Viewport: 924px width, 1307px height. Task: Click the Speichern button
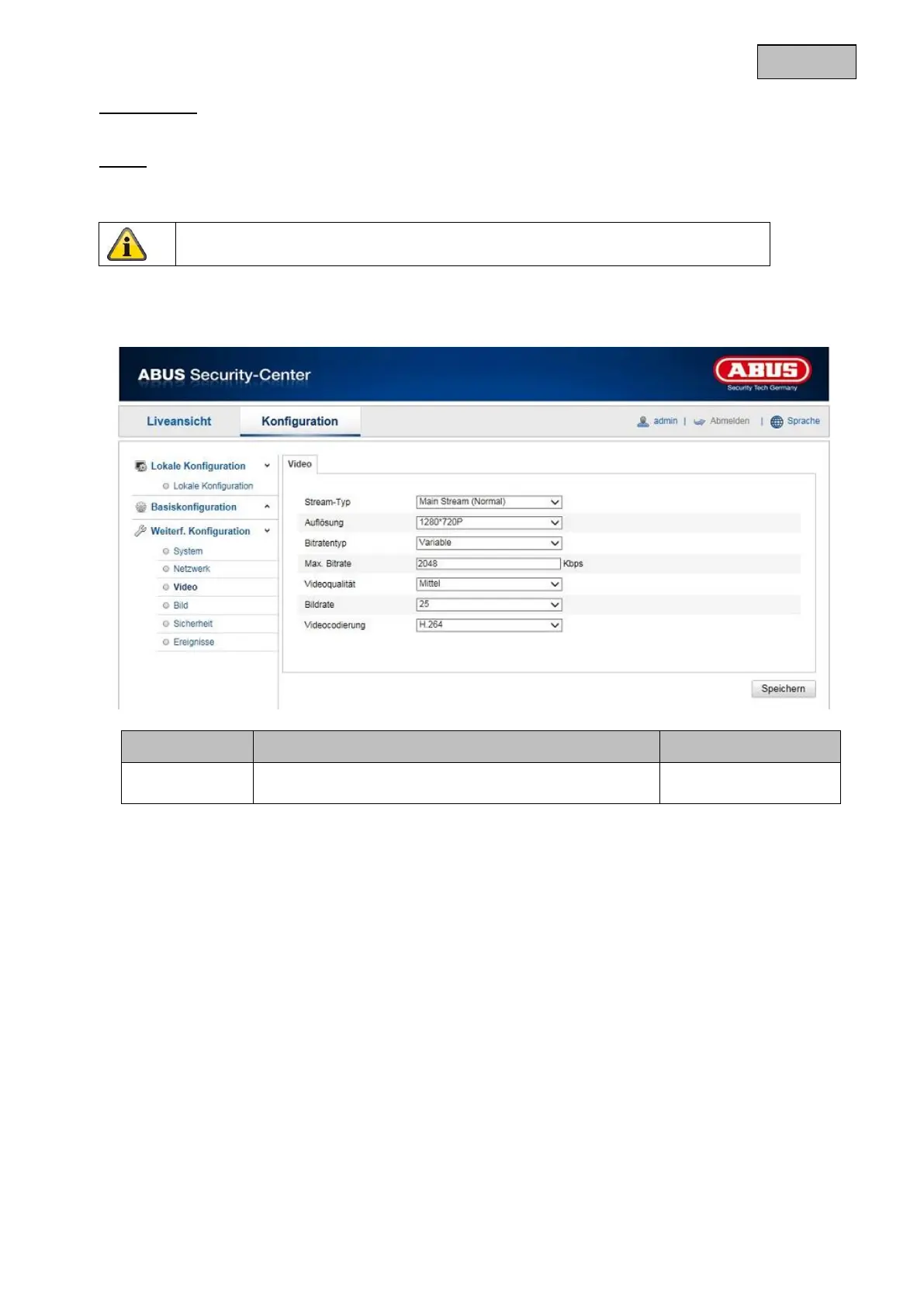click(x=783, y=688)
